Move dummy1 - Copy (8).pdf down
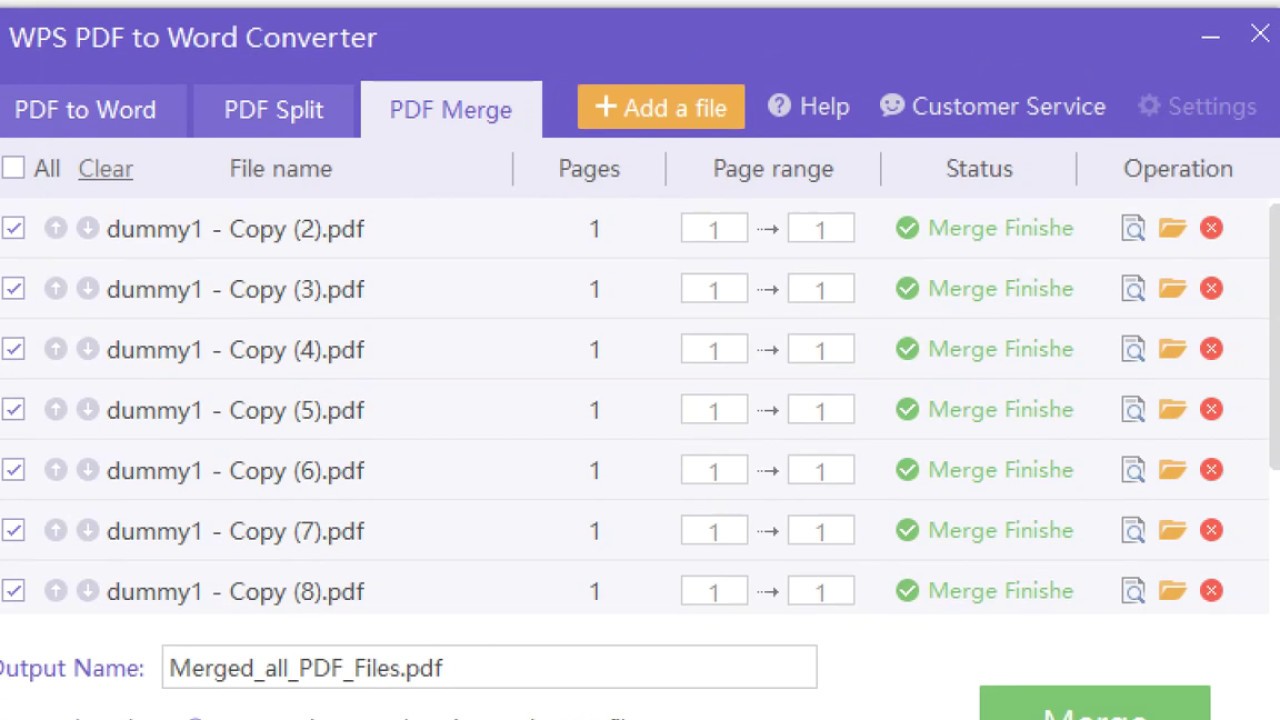Screen dimensions: 1280x720 point(88,591)
